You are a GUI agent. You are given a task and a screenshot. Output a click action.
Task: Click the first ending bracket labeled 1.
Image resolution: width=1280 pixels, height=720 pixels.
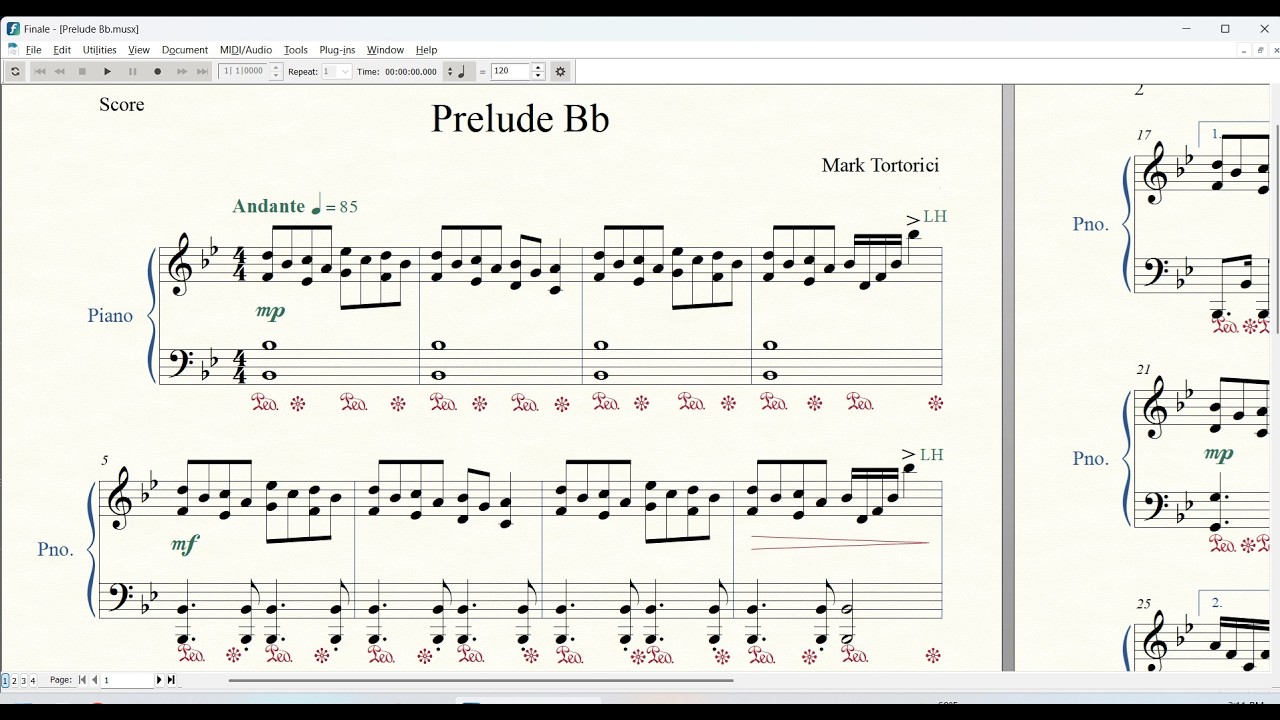(1234, 134)
